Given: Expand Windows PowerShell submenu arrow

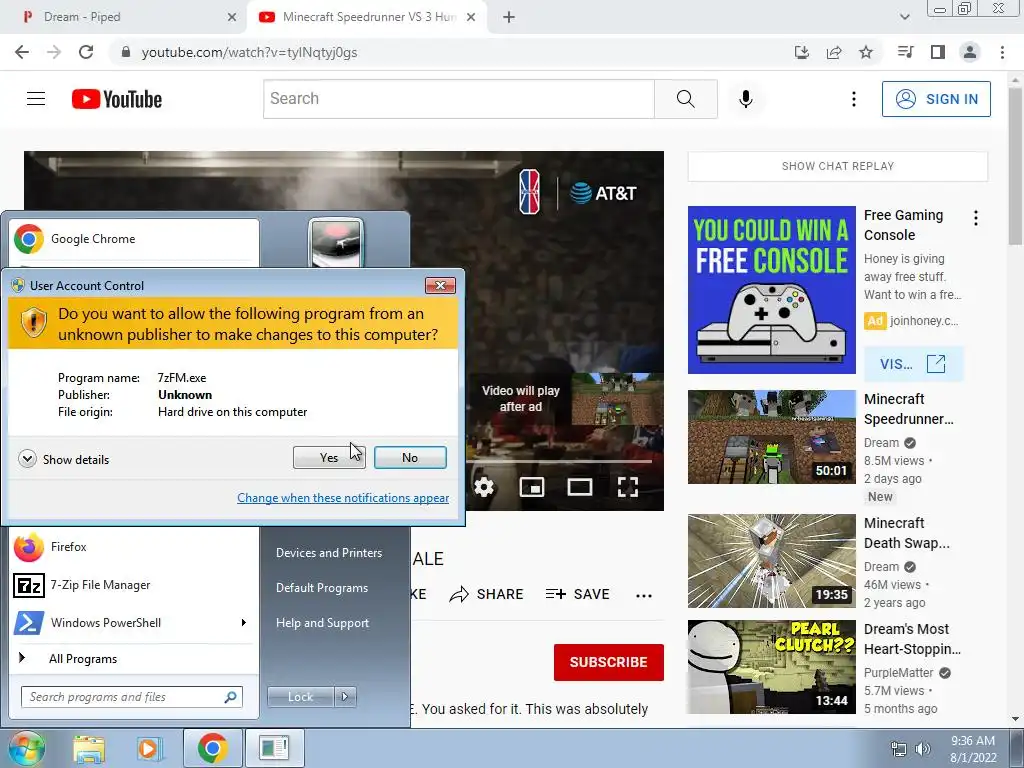Looking at the screenshot, I should [244, 622].
